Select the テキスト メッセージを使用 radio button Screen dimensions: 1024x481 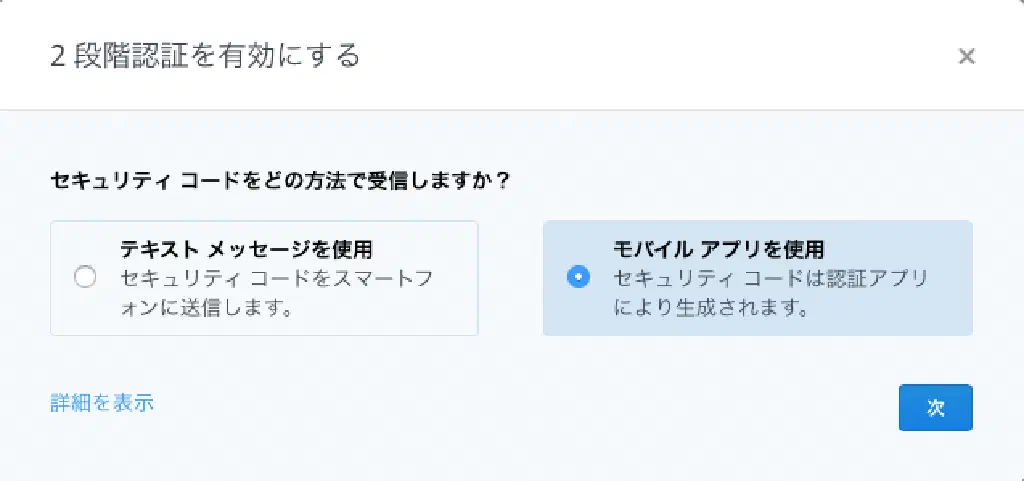click(85, 278)
